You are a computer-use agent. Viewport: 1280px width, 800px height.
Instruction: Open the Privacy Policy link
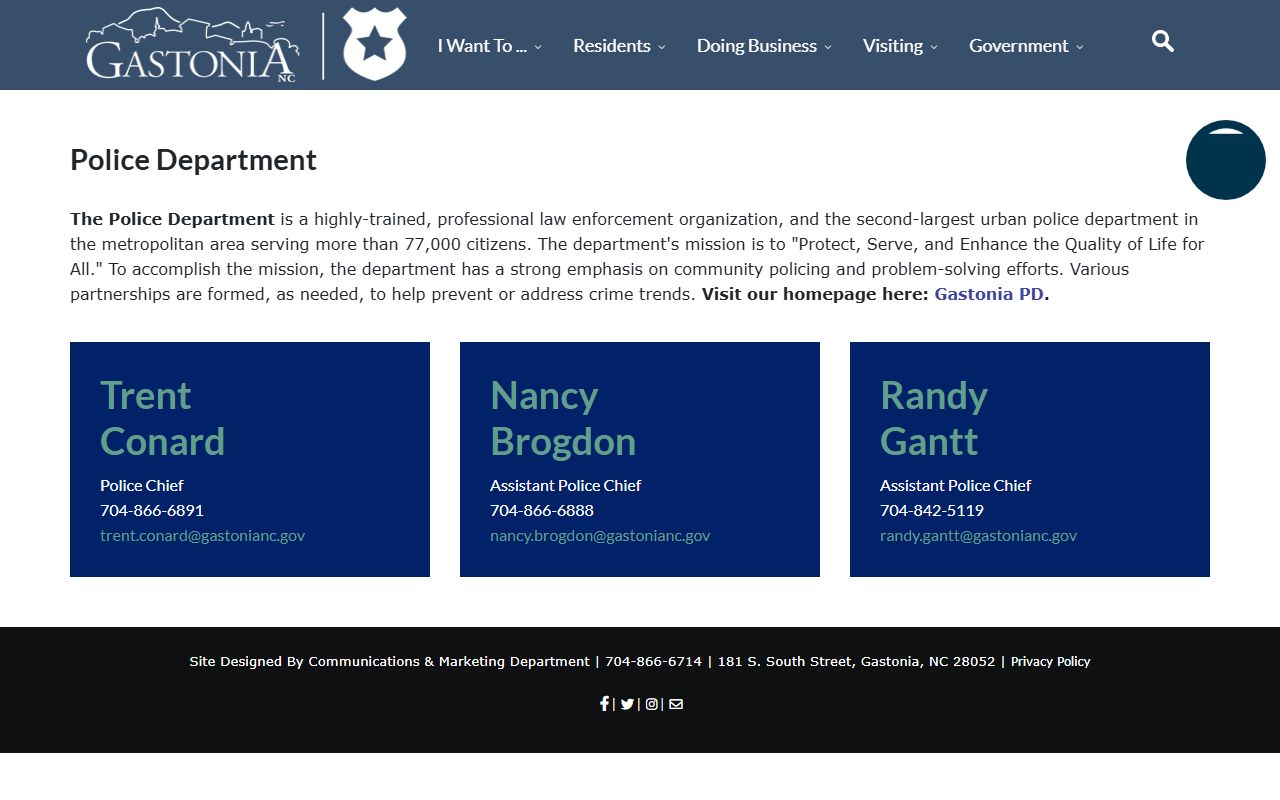1050,662
